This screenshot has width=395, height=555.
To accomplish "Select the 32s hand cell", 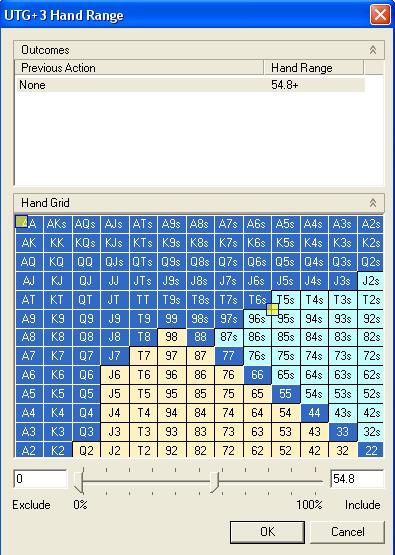I will click(370, 432).
